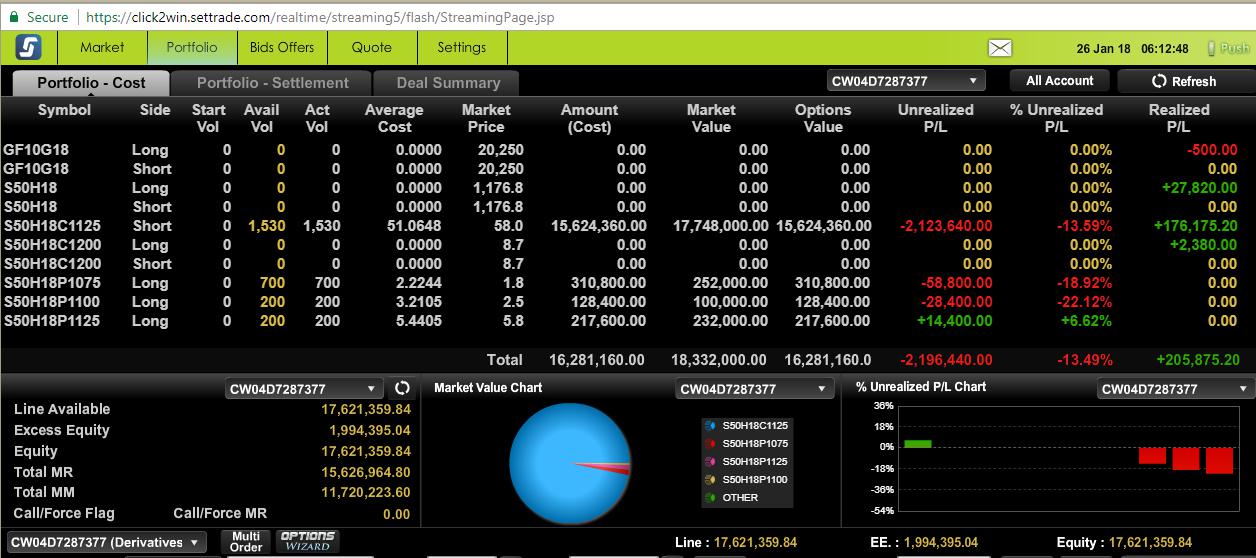The image size is (1256, 558).
Task: Click amount cost 15,624,360.00 in S50H18C1125 row
Action: click(x=599, y=226)
